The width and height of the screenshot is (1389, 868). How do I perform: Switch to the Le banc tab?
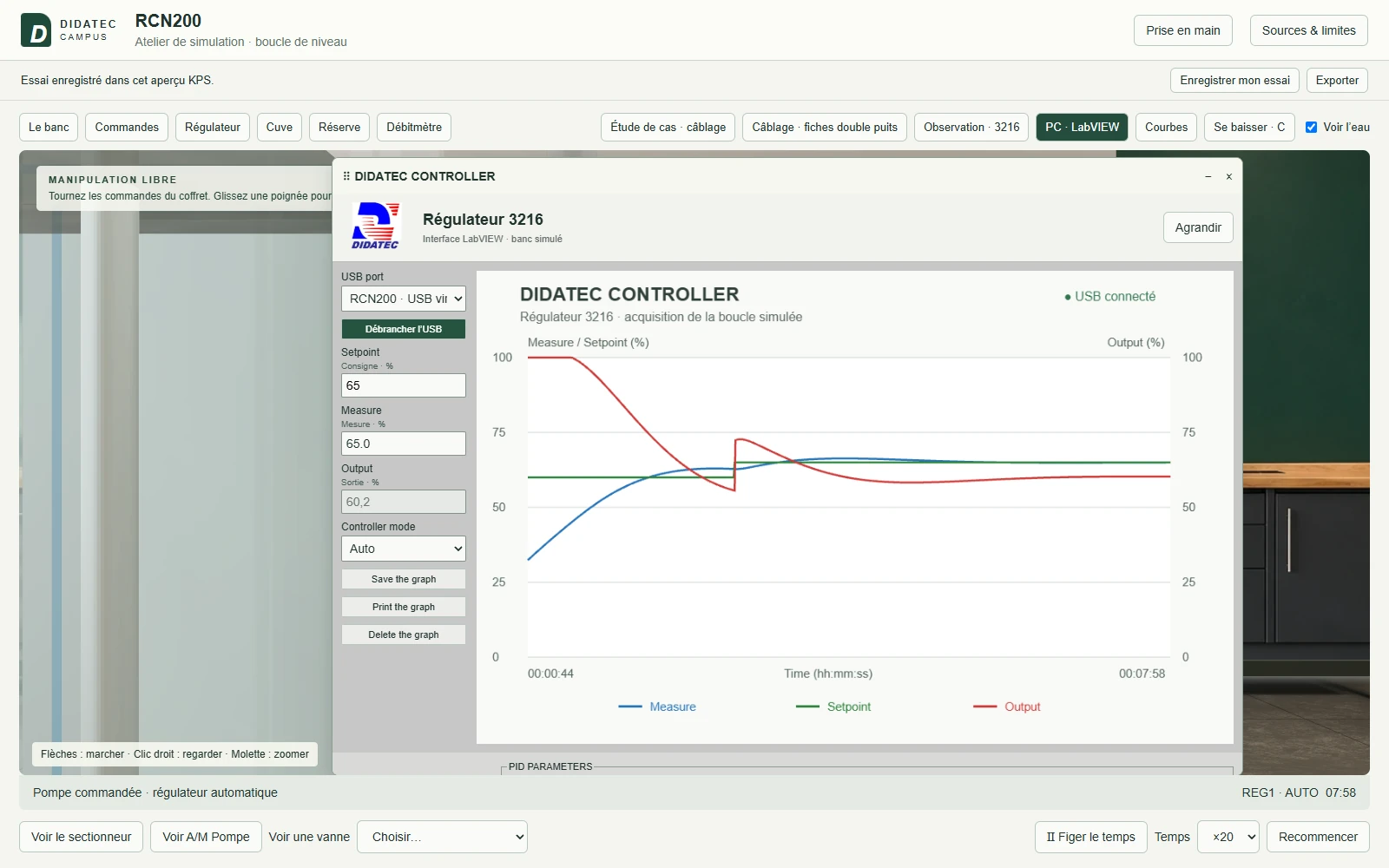[49, 127]
